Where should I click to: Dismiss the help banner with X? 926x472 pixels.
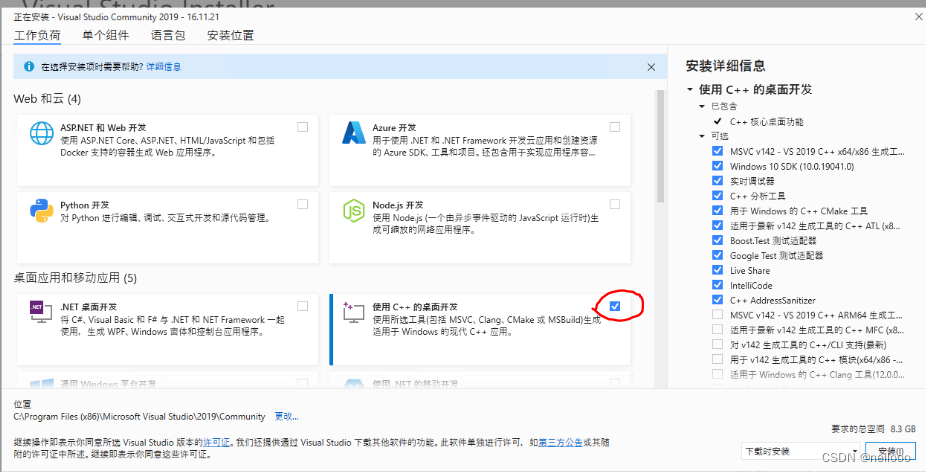(651, 67)
